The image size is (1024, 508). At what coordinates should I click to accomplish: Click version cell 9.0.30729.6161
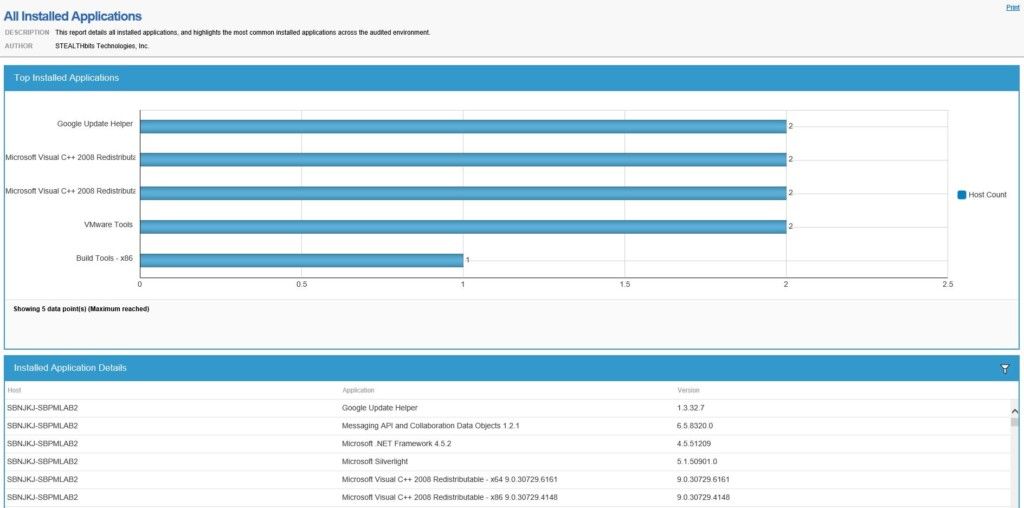(x=703, y=479)
